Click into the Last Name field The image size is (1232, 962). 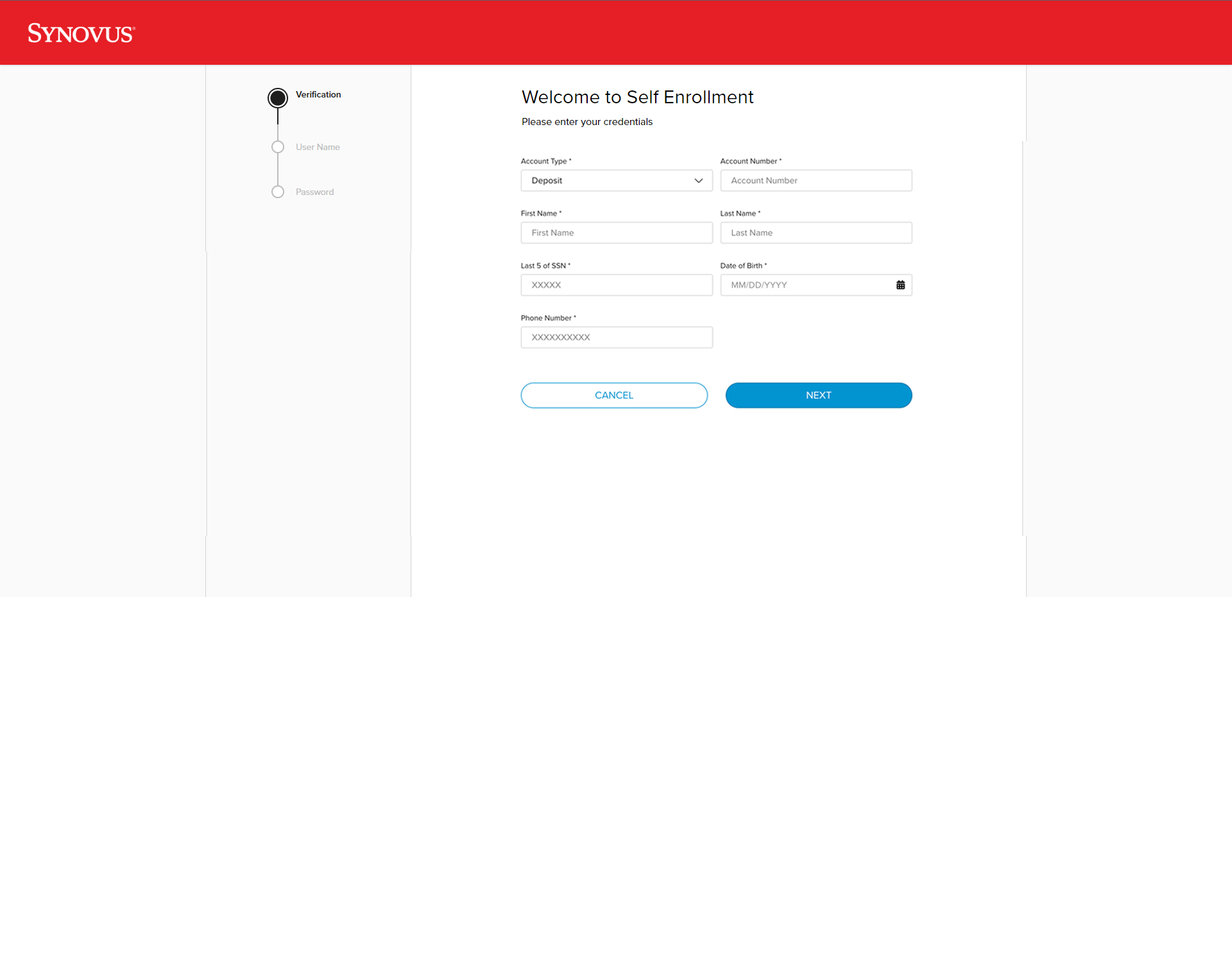pyautogui.click(x=816, y=233)
